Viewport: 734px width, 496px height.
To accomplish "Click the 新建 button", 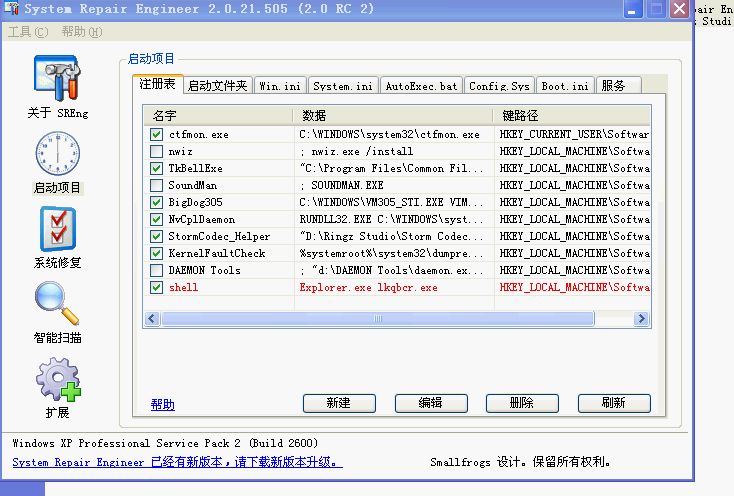I will [x=339, y=403].
